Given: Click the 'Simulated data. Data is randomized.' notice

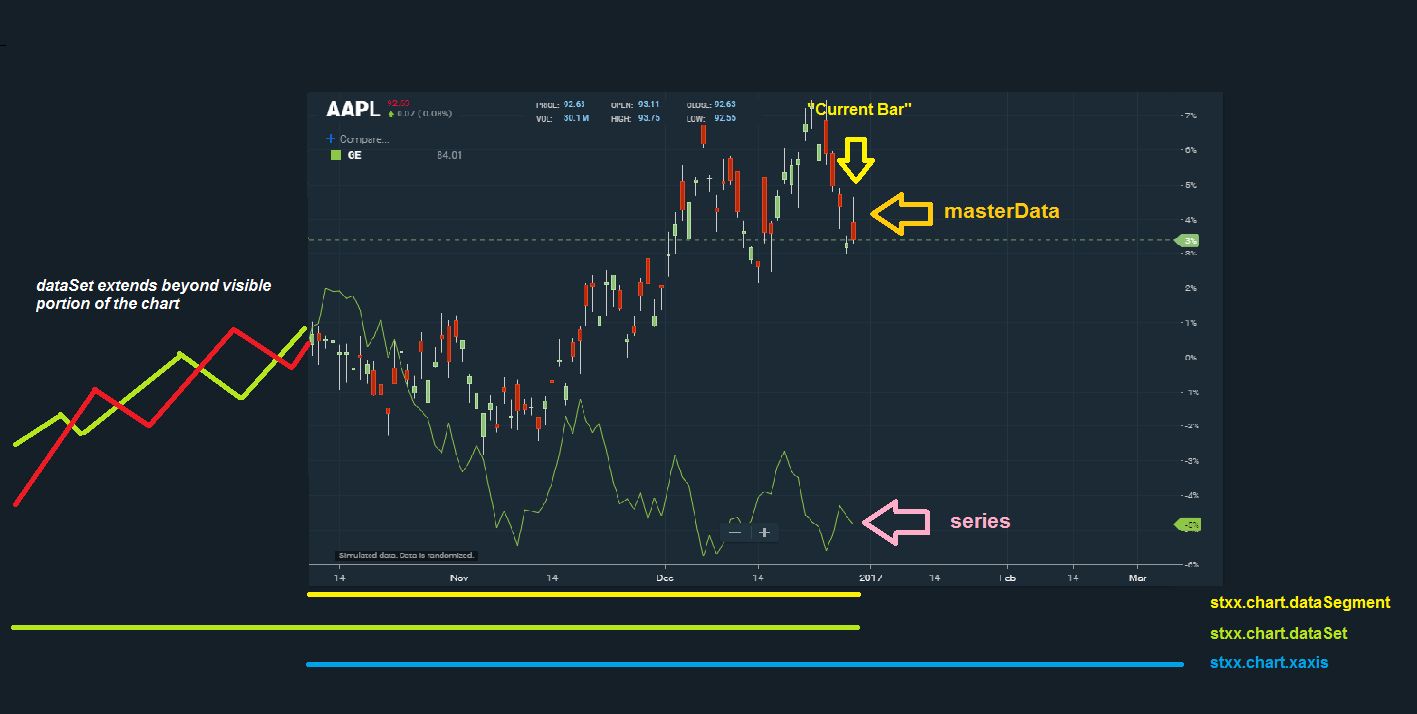Looking at the screenshot, I should click(407, 555).
